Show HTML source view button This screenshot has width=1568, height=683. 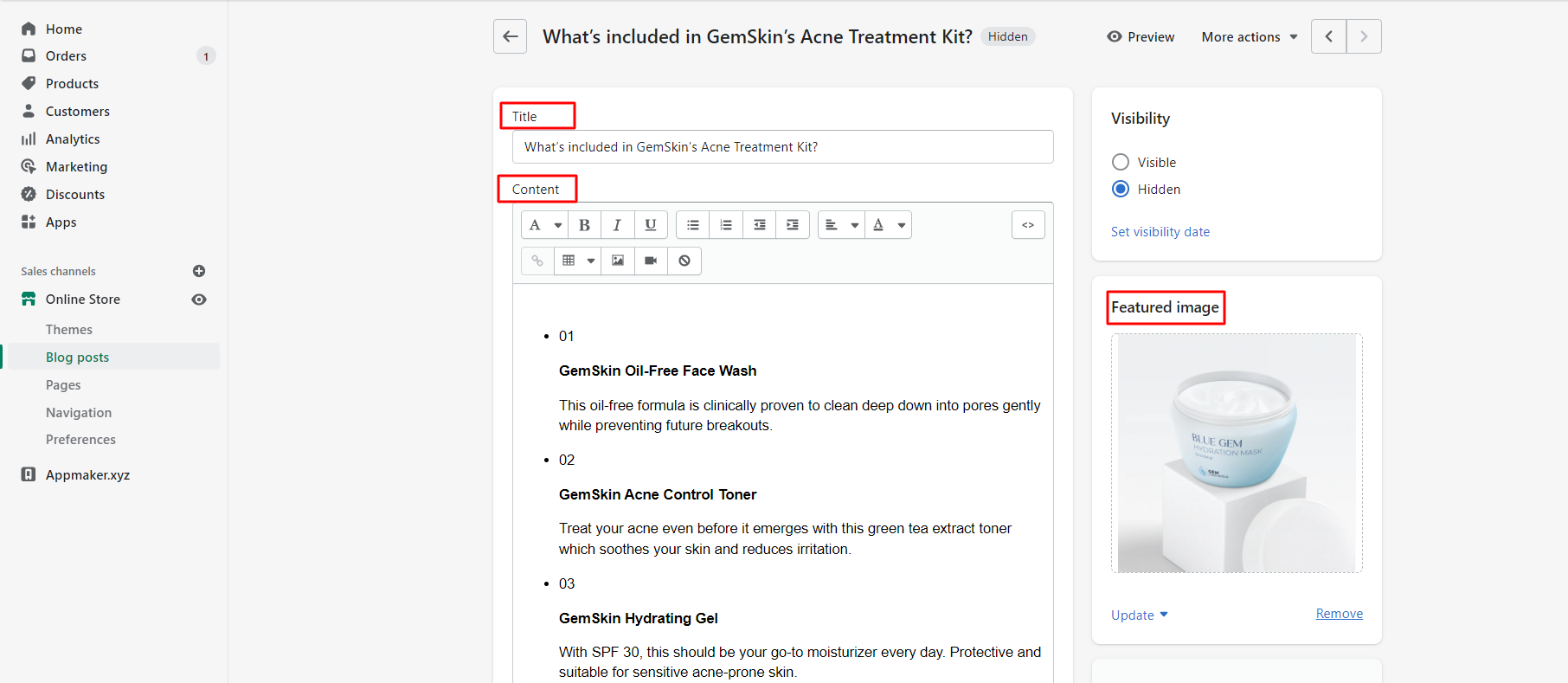point(1028,225)
